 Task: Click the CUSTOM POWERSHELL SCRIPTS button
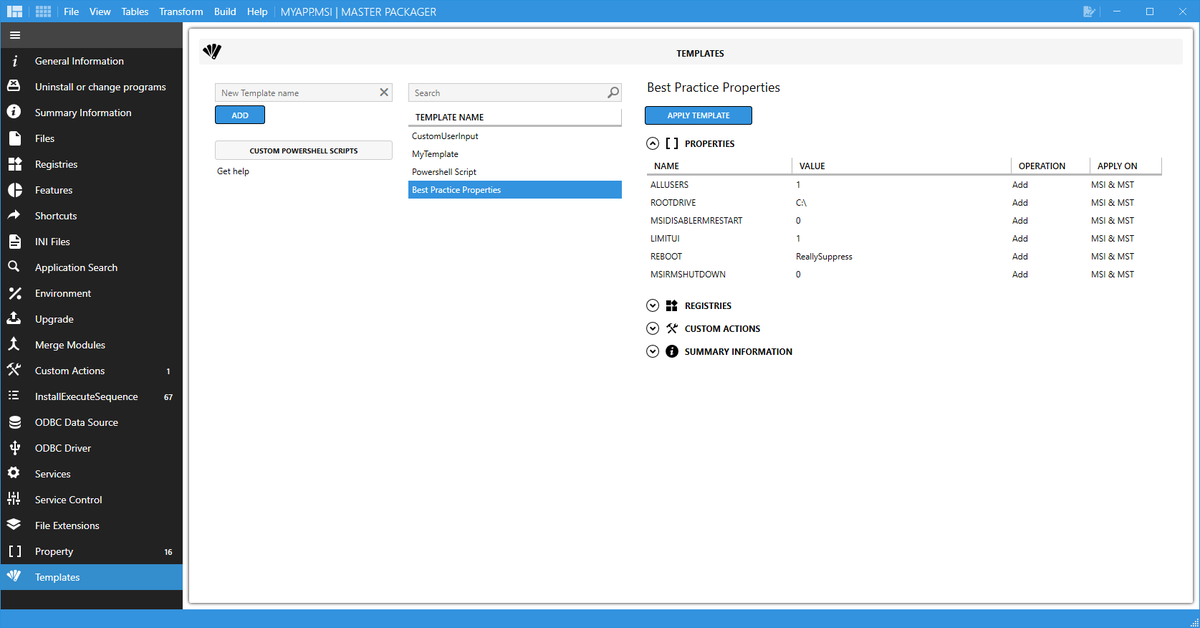click(303, 149)
